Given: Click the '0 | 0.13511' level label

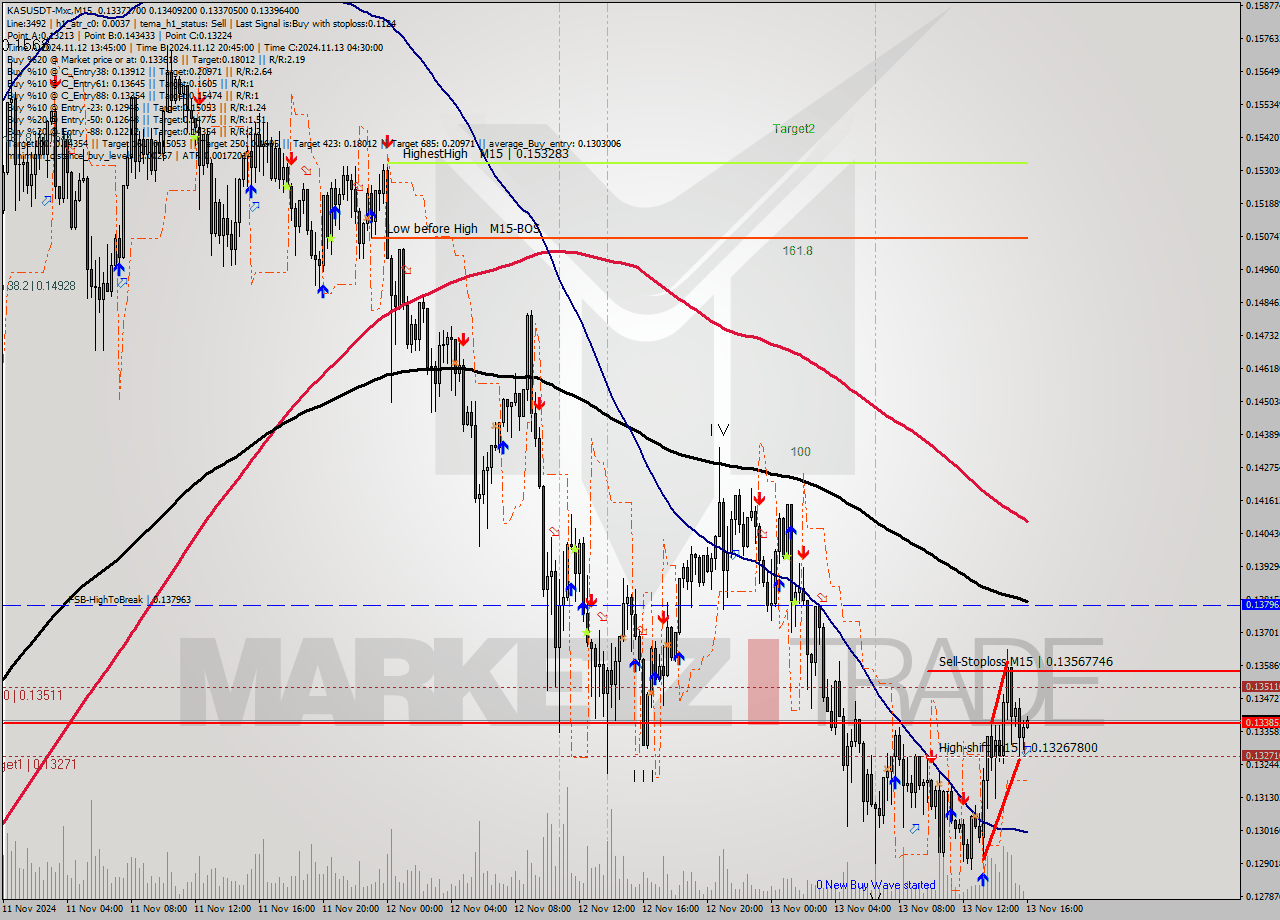Looking at the screenshot, I should click(x=33, y=695).
